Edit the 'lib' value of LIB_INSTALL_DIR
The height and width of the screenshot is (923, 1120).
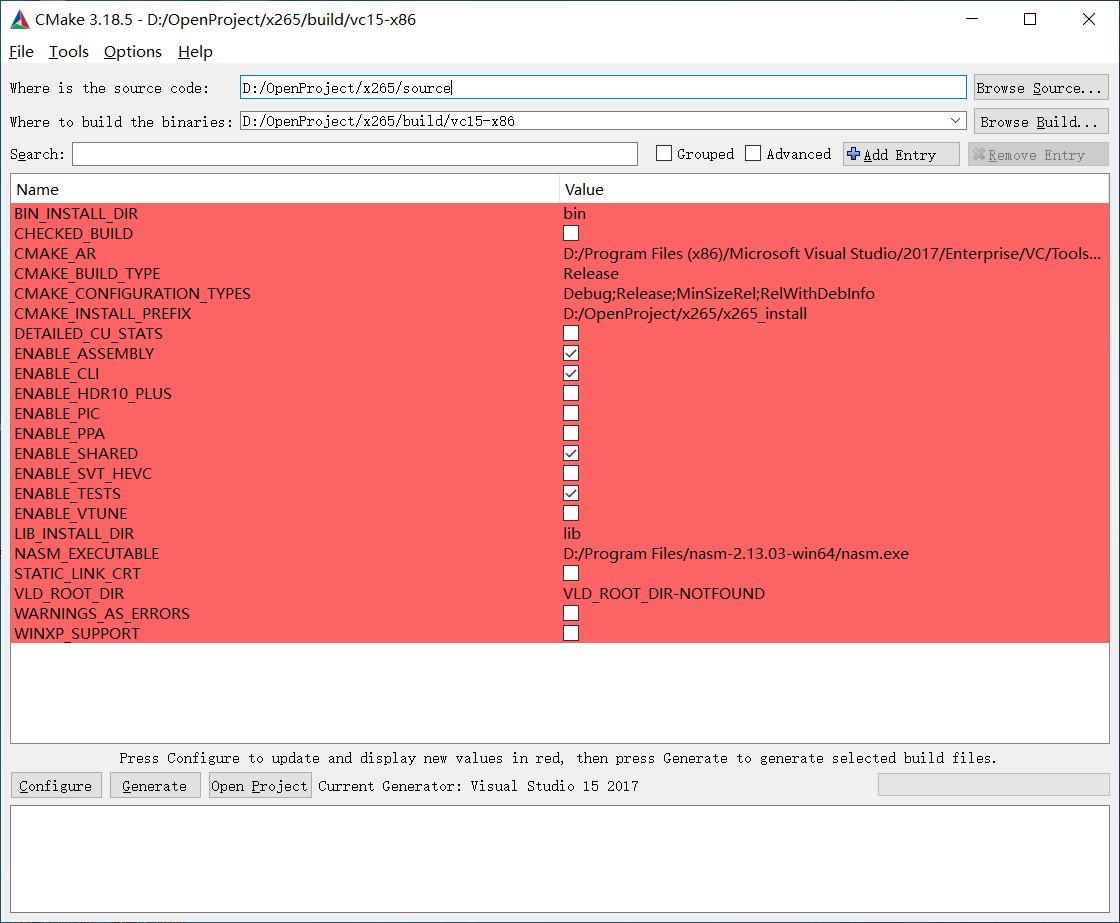571,534
